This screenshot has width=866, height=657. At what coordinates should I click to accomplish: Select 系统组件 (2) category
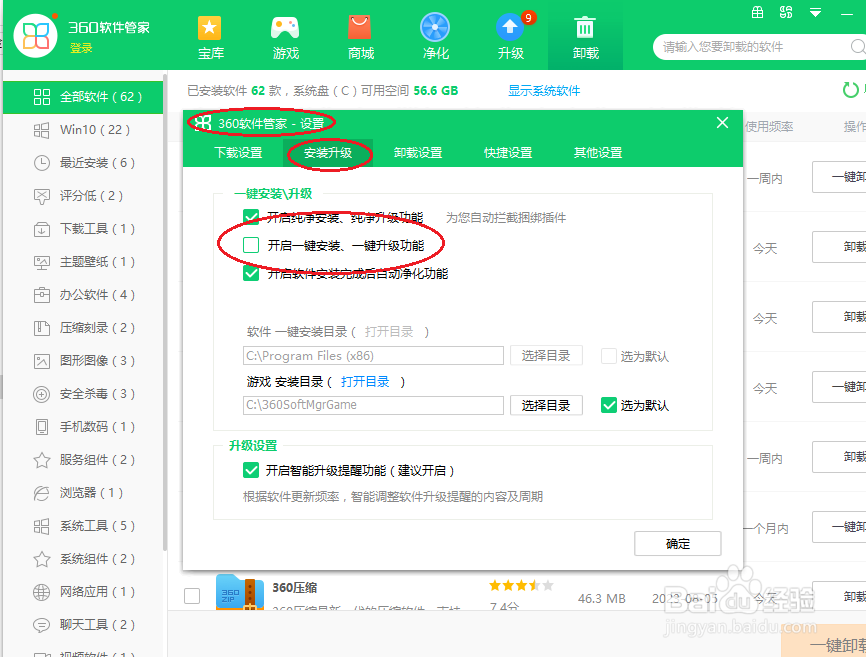pyautogui.click(x=83, y=559)
